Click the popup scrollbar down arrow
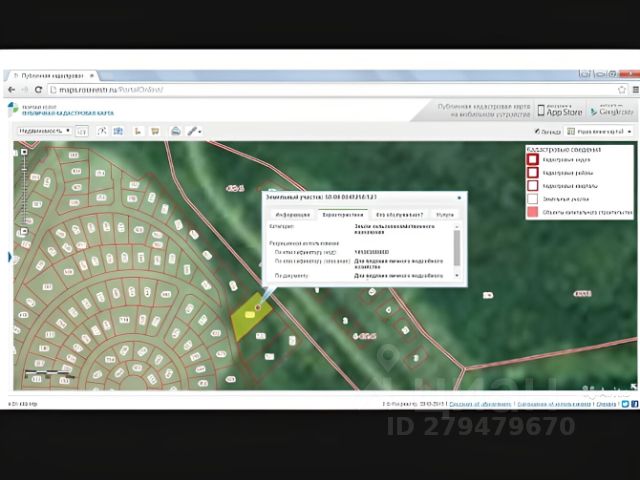The width and height of the screenshot is (640, 480). [x=457, y=276]
